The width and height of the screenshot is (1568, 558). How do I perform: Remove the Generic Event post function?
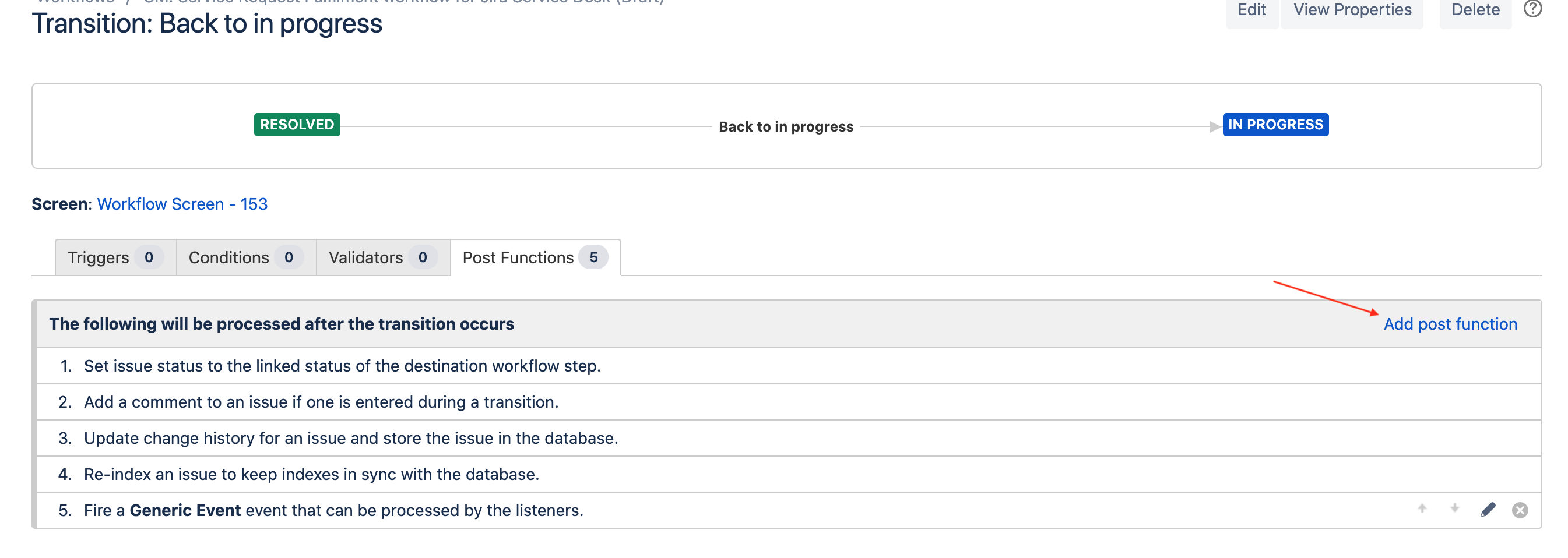1520,511
